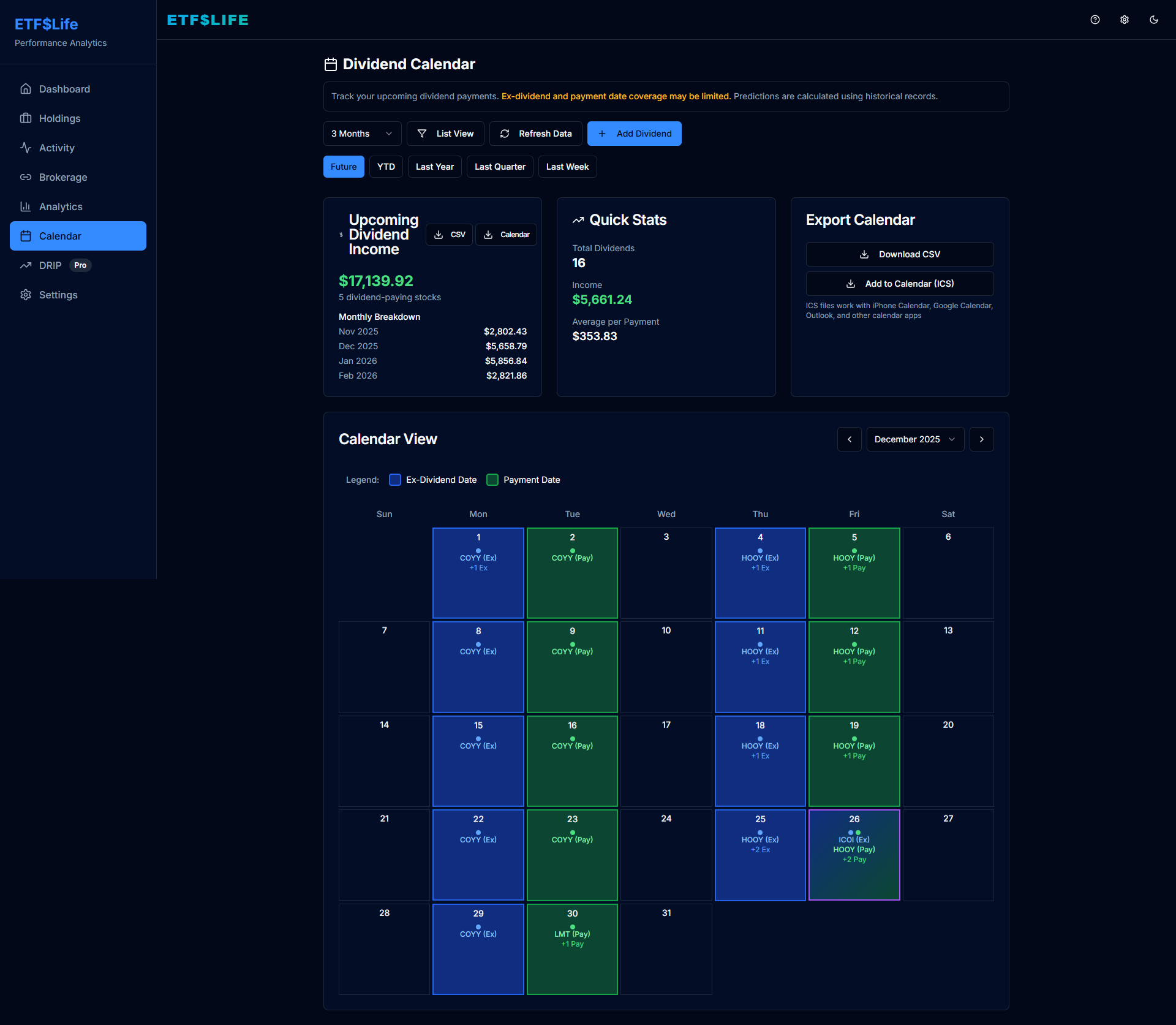Select December 26 calendar cell
This screenshot has width=1176, height=1025.
pos(854,855)
